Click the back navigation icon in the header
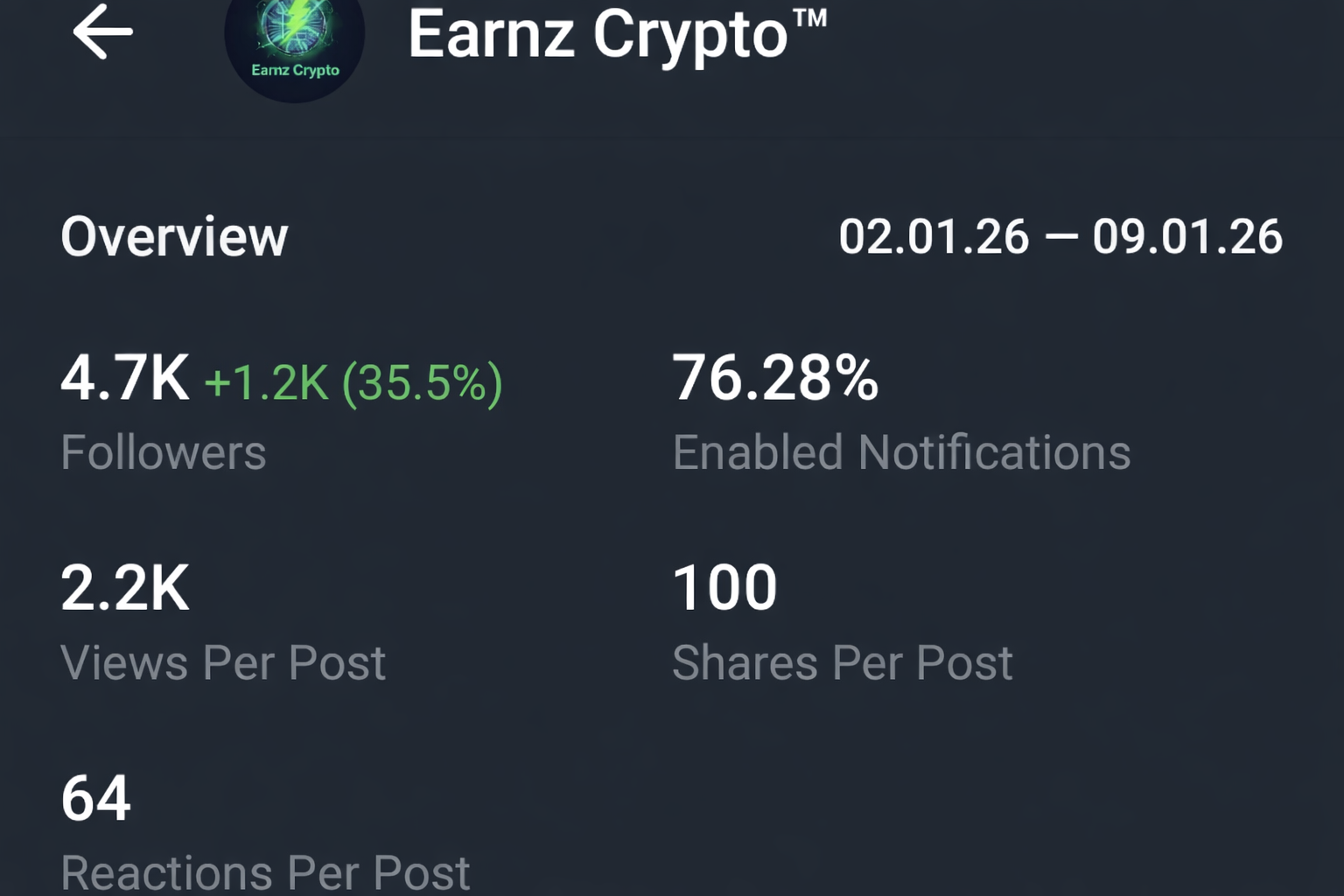Viewport: 1344px width, 896px height. 103,32
